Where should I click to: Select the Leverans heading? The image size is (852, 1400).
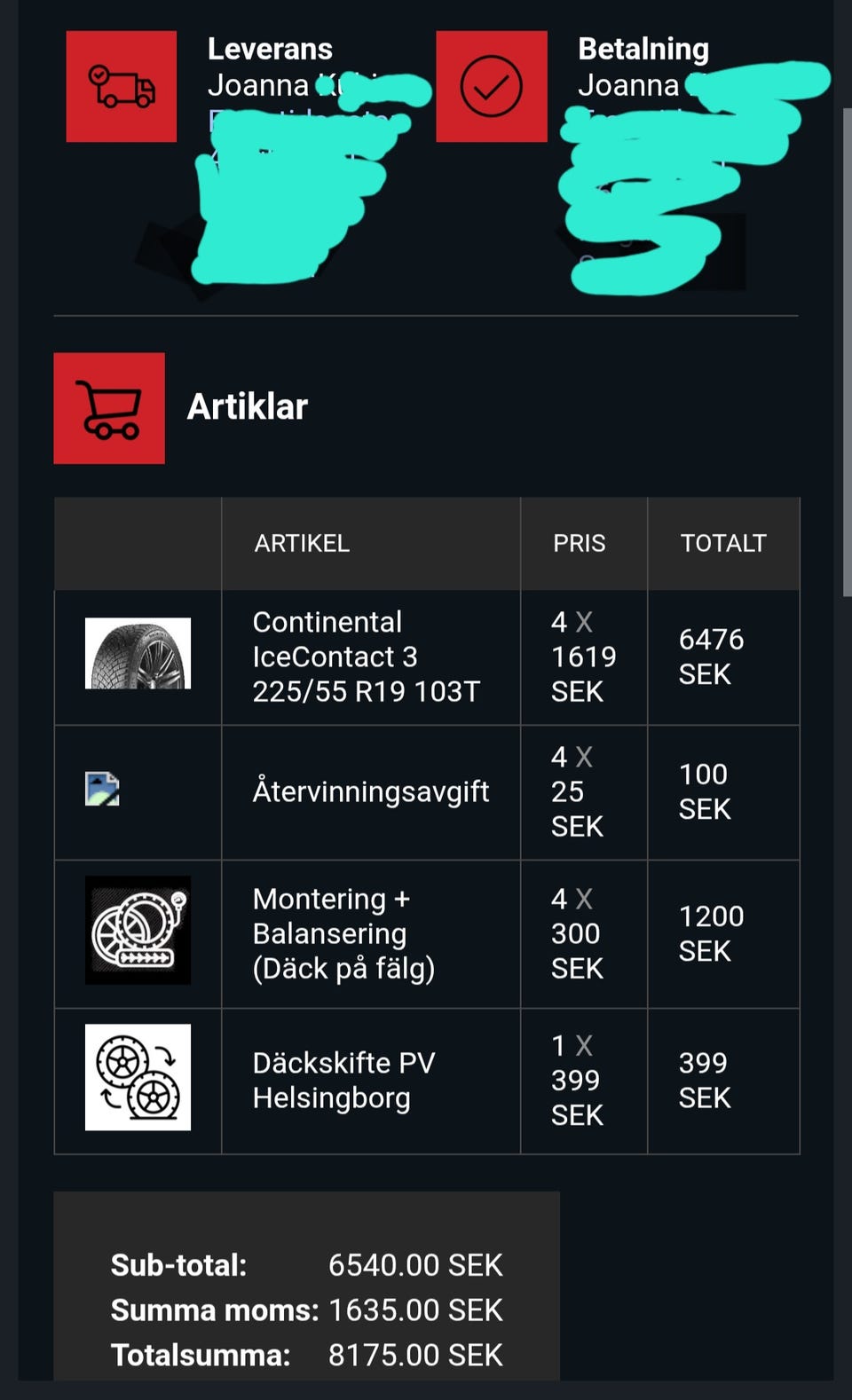[x=270, y=50]
